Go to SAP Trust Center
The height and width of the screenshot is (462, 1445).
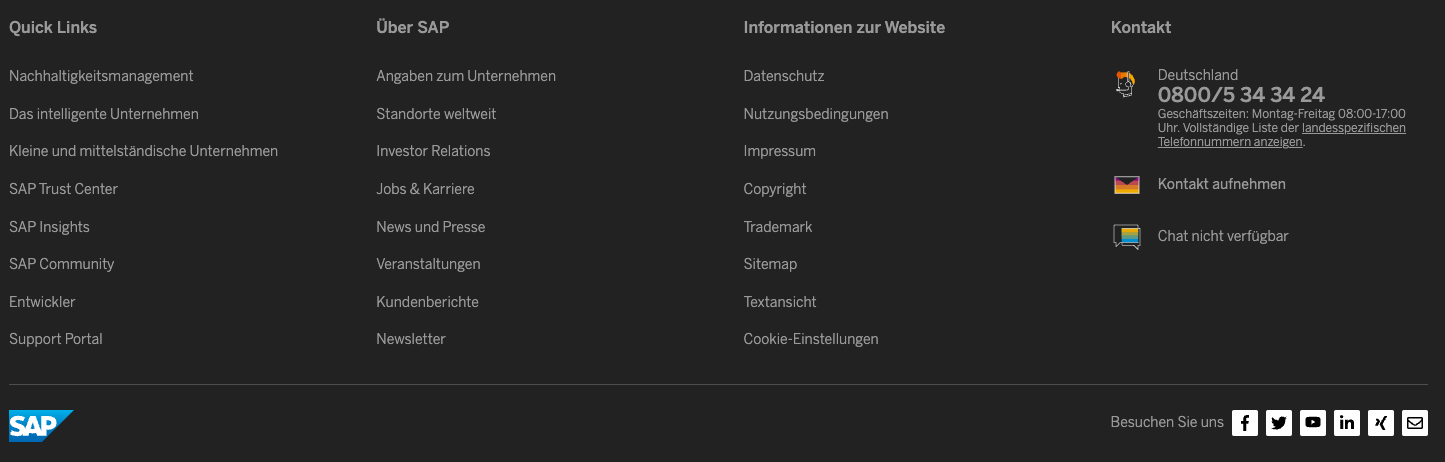pyautogui.click(x=63, y=189)
